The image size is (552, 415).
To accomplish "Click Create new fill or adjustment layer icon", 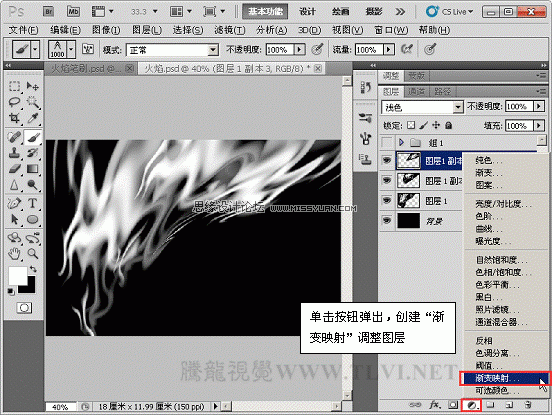I will 471,405.
